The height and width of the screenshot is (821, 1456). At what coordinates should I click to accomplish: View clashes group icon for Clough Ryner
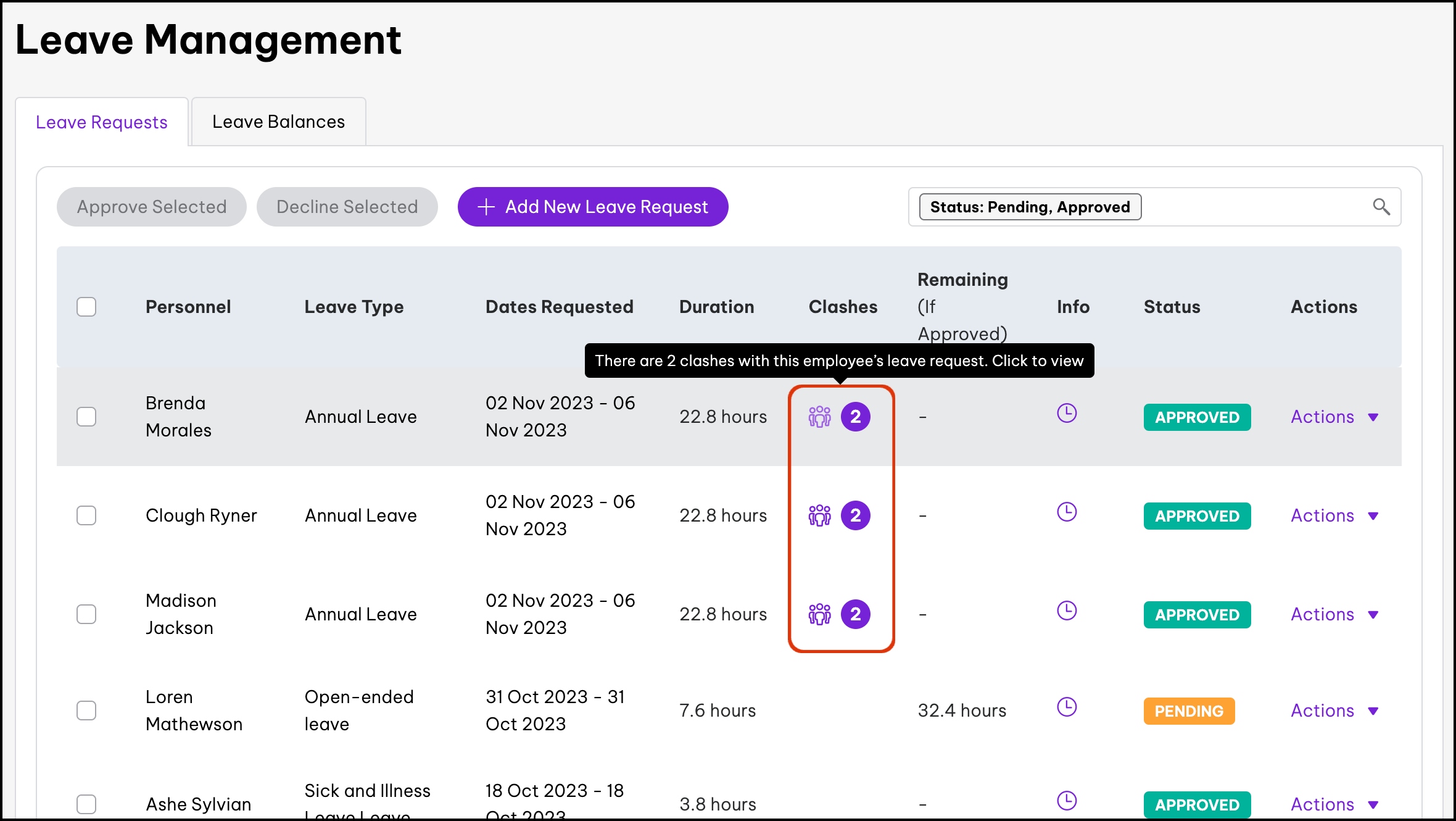pos(819,515)
